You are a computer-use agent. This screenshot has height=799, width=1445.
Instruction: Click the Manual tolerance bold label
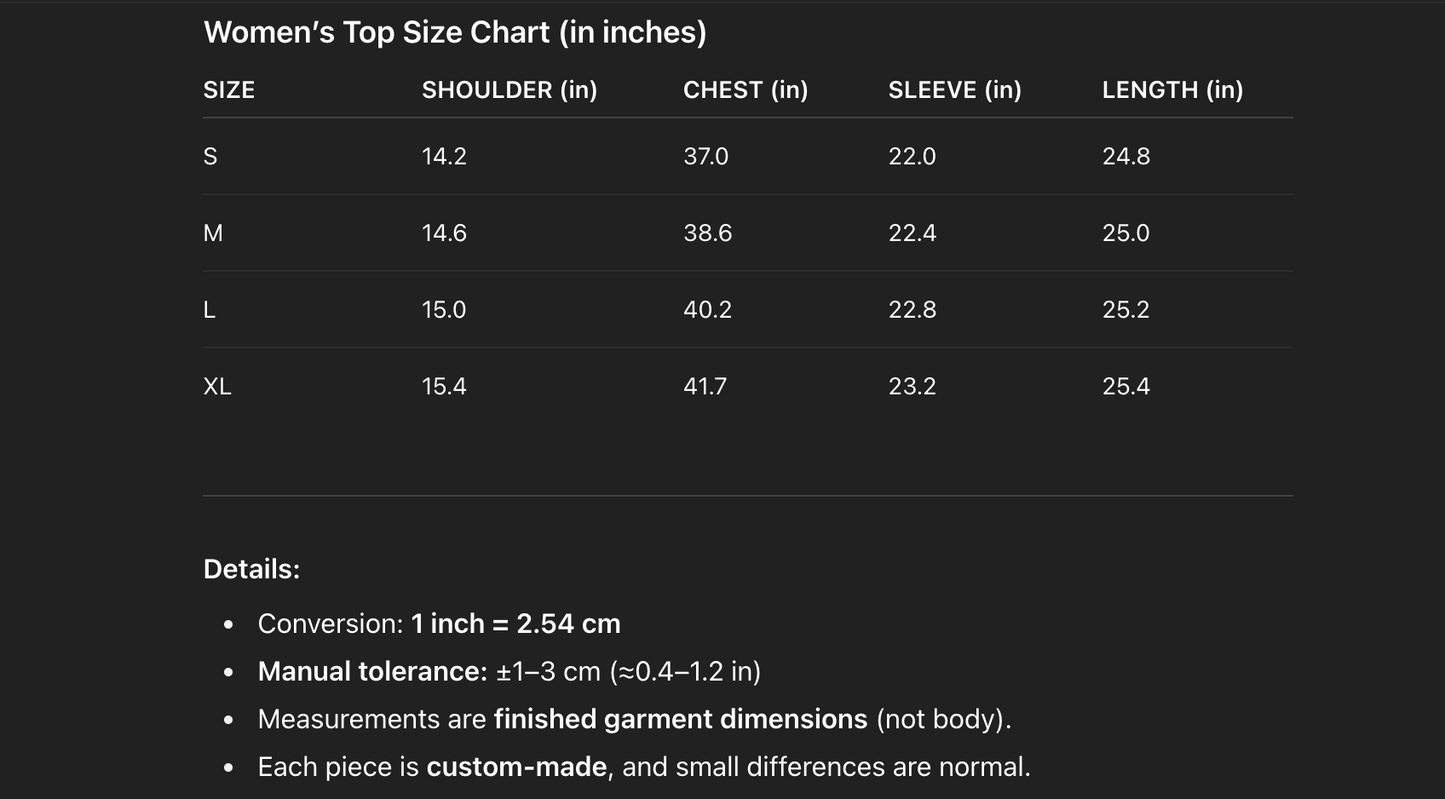372,671
